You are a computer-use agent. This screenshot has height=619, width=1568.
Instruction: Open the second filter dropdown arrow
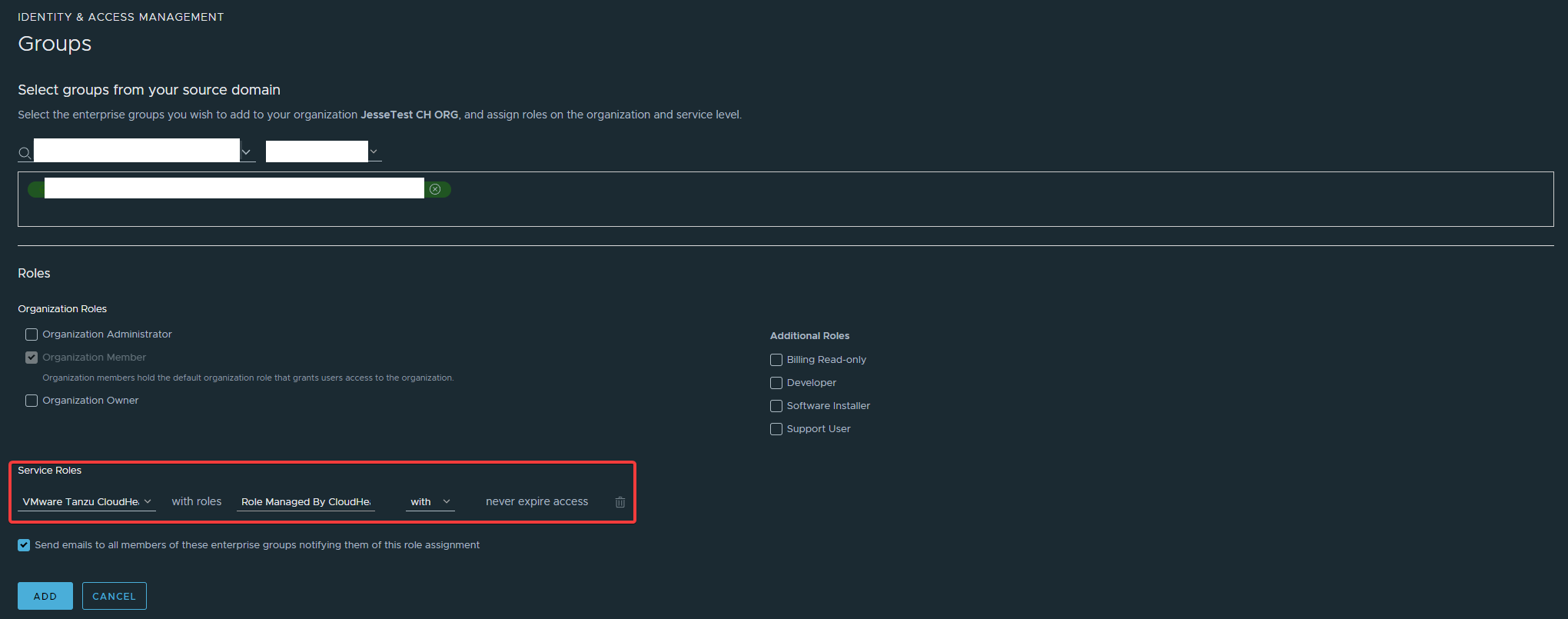(x=374, y=151)
